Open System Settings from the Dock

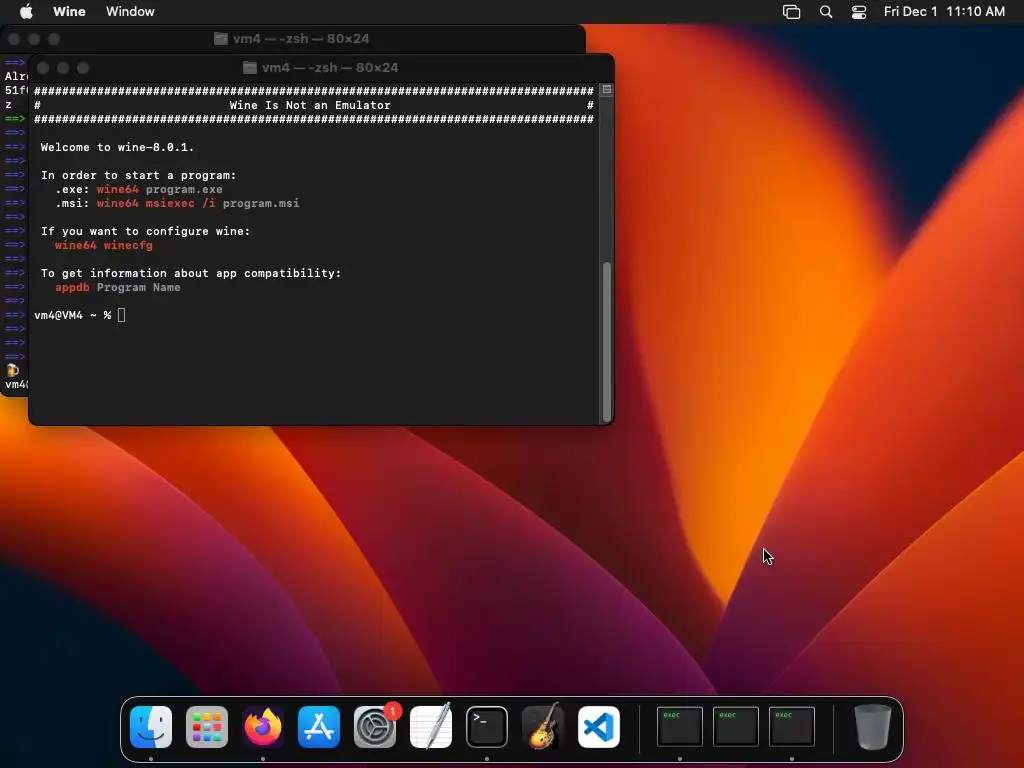pos(375,726)
